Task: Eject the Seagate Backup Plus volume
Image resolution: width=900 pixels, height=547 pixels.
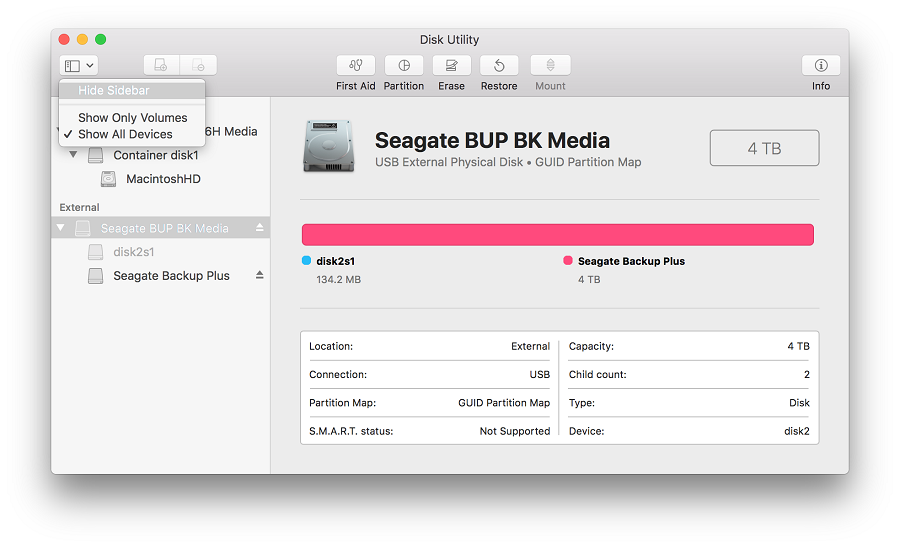Action: click(x=259, y=275)
